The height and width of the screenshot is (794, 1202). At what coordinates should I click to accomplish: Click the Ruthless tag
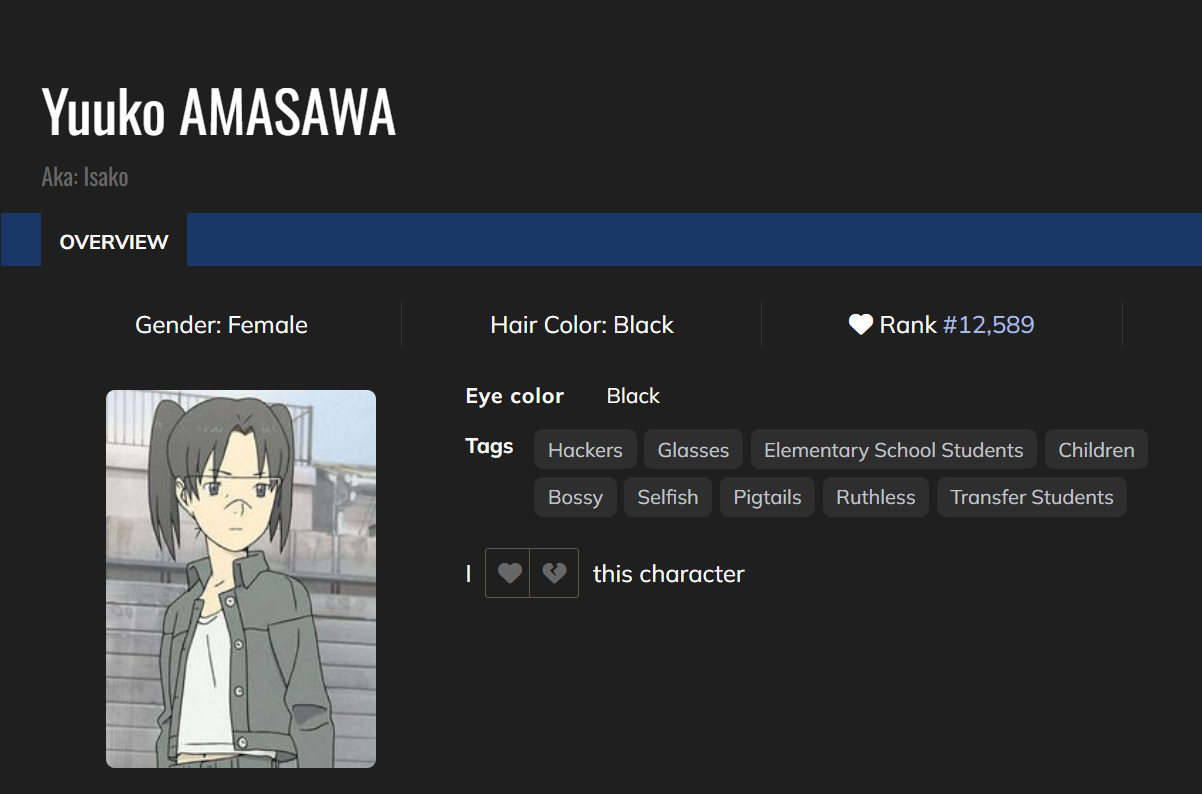coord(875,497)
